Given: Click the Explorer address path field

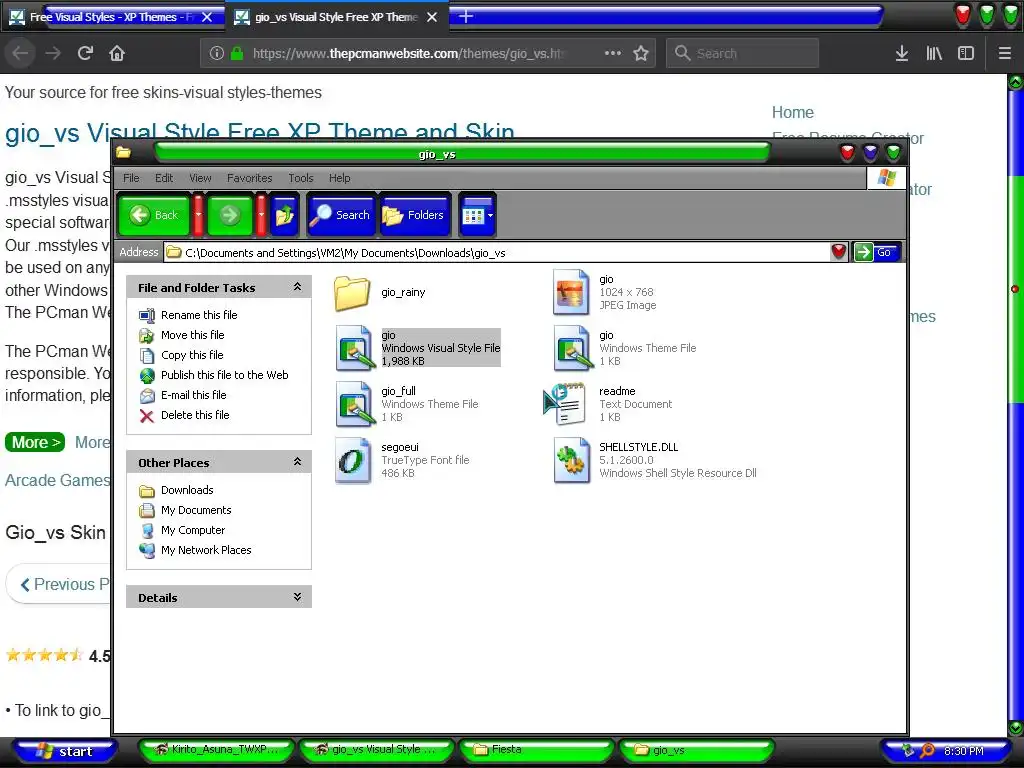Looking at the screenshot, I should click(x=496, y=253).
